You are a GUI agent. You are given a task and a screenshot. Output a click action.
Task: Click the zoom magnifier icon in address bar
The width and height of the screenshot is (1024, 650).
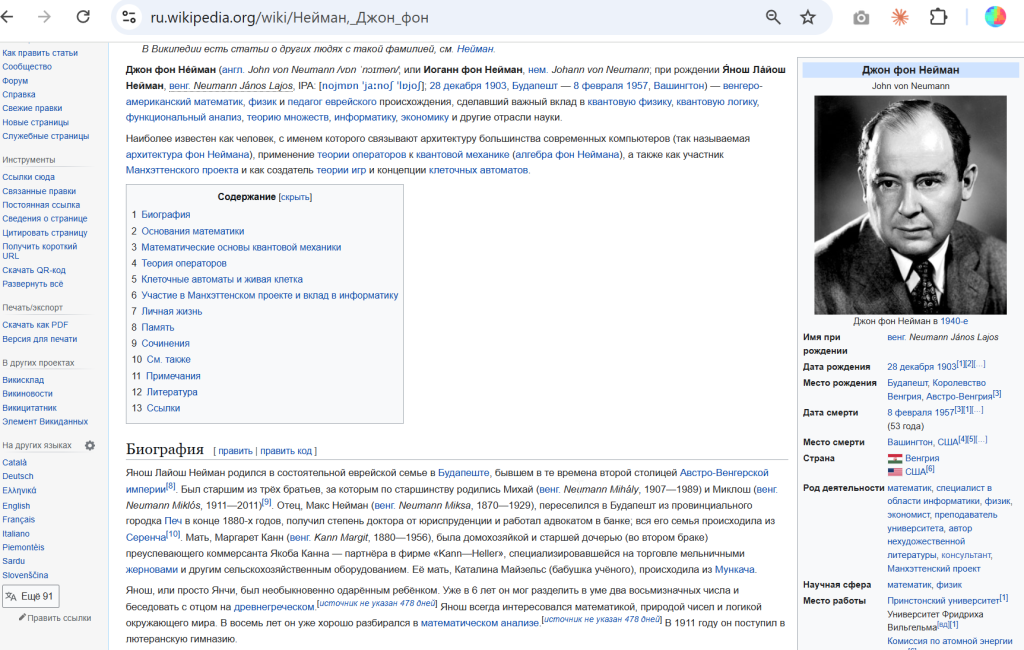(x=773, y=17)
